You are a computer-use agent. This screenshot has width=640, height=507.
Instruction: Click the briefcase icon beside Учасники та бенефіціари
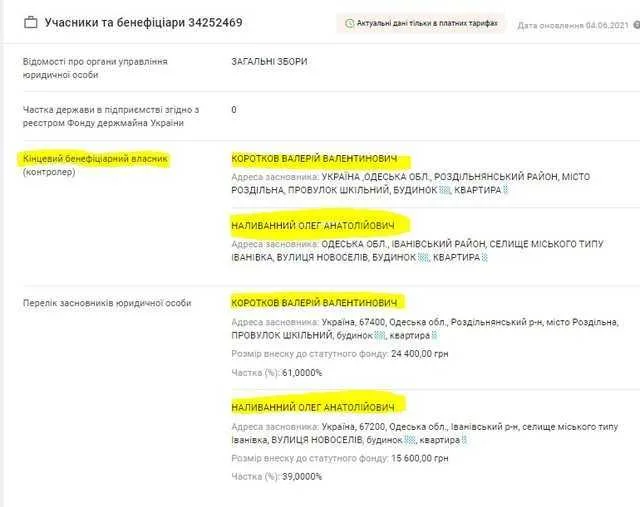tap(31, 22)
